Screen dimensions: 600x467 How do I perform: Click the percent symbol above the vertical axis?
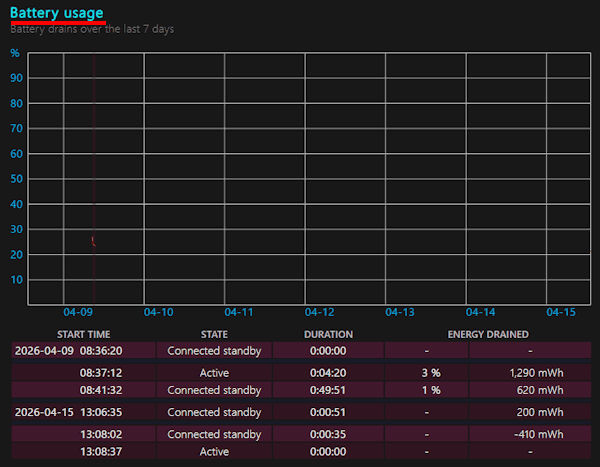[x=15, y=52]
